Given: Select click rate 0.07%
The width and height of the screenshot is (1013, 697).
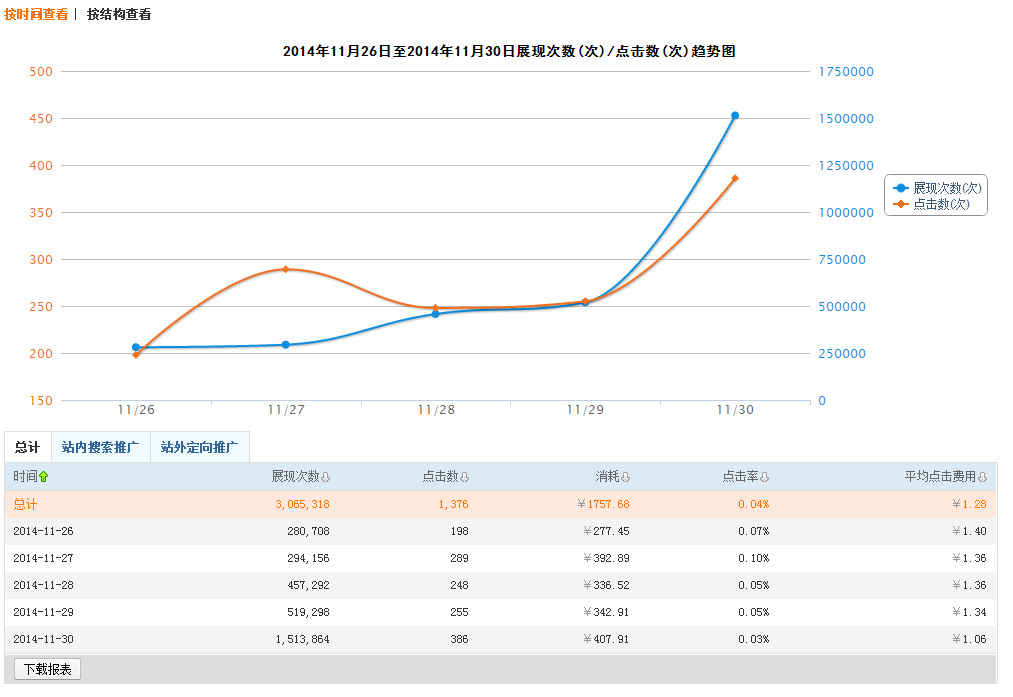Looking at the screenshot, I should pos(754,532).
